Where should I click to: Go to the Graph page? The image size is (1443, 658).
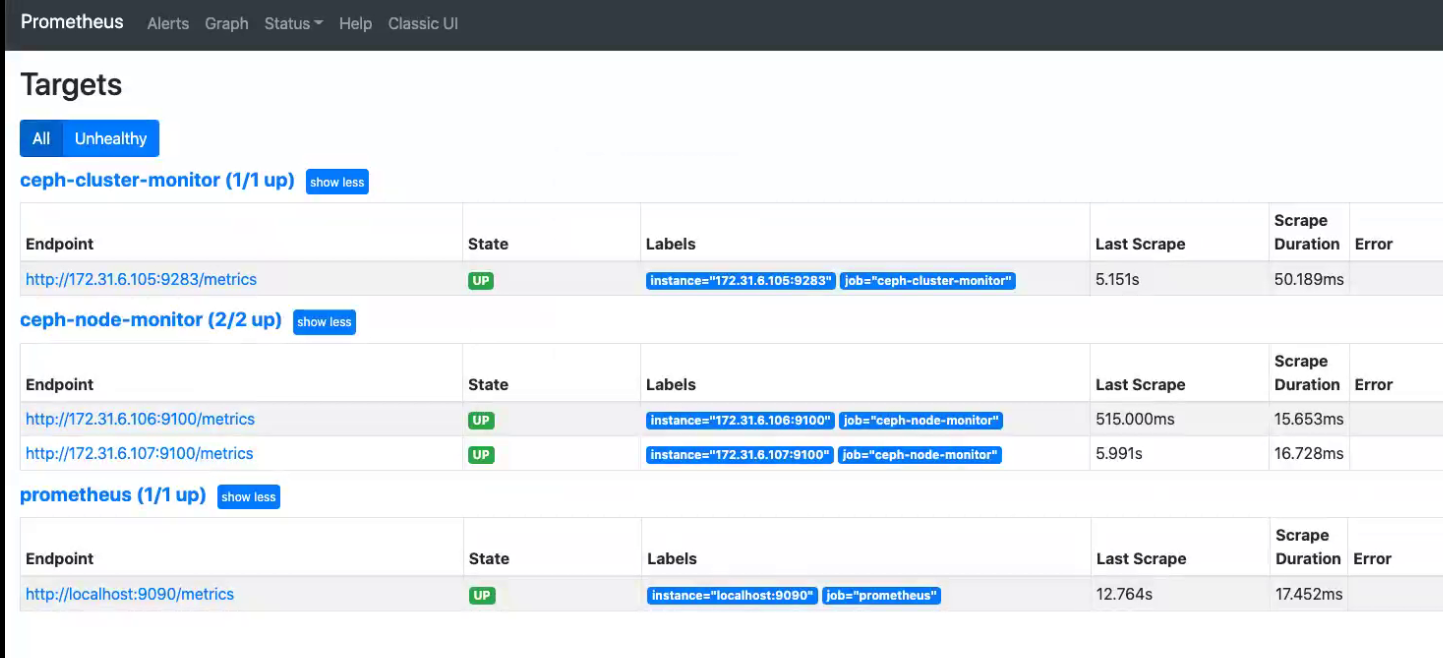tap(226, 23)
